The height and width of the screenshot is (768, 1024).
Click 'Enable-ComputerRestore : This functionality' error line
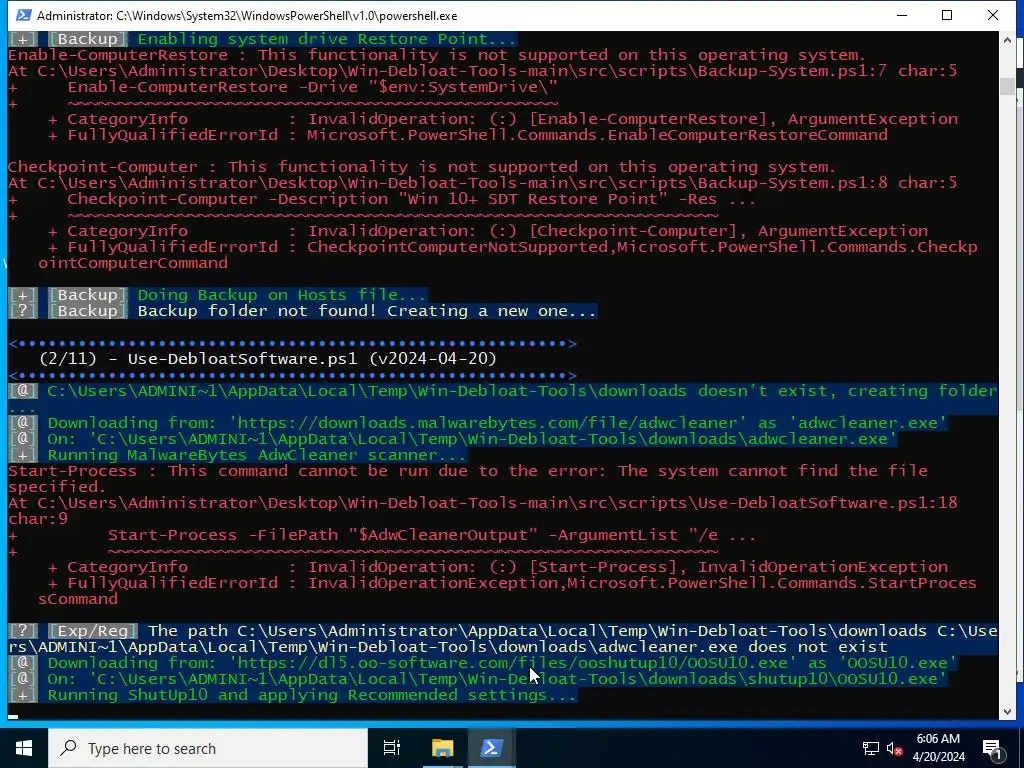click(x=437, y=55)
